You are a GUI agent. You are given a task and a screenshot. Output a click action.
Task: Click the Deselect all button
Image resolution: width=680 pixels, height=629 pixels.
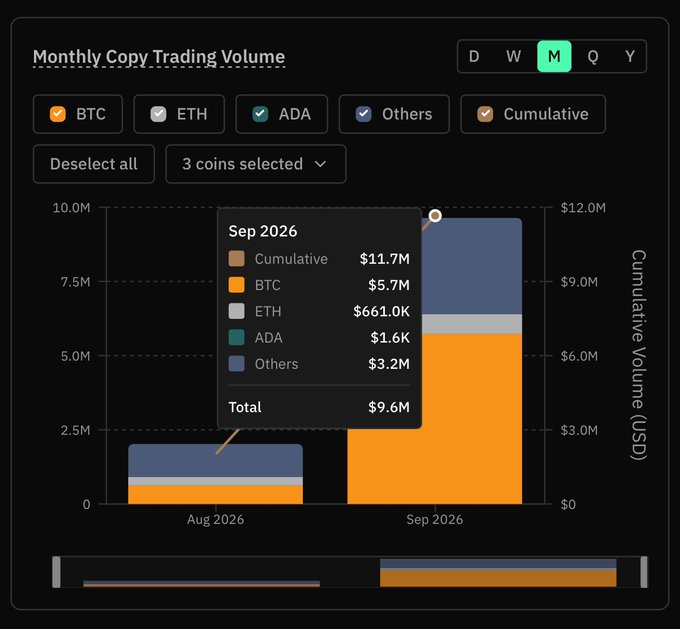[x=94, y=164]
